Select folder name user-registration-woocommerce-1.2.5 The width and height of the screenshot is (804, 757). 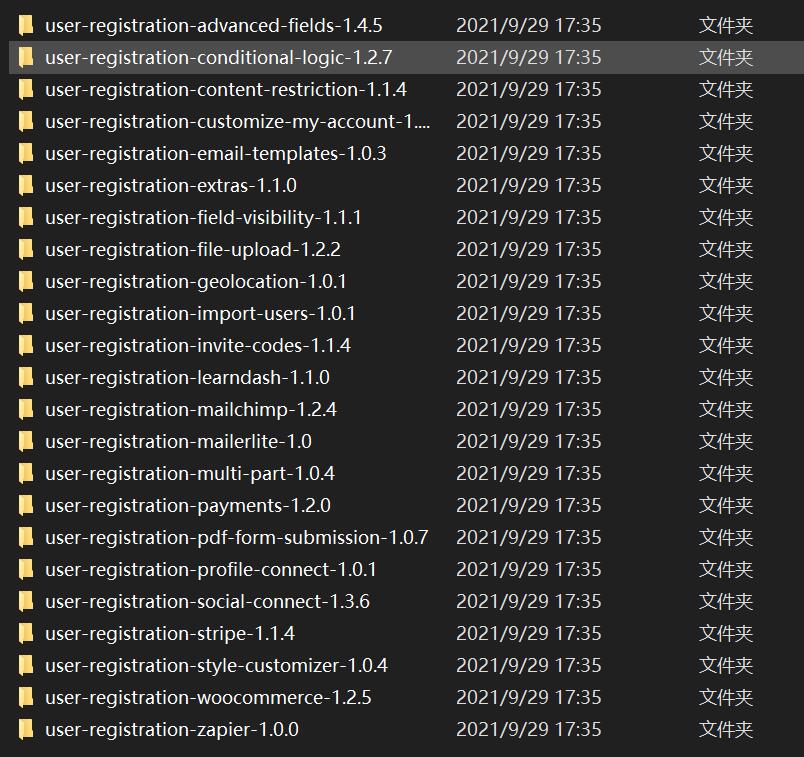(x=209, y=698)
